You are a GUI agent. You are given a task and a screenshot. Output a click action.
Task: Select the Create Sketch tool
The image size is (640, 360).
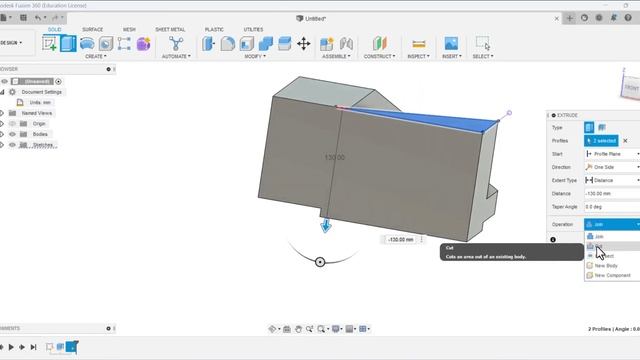49,43
